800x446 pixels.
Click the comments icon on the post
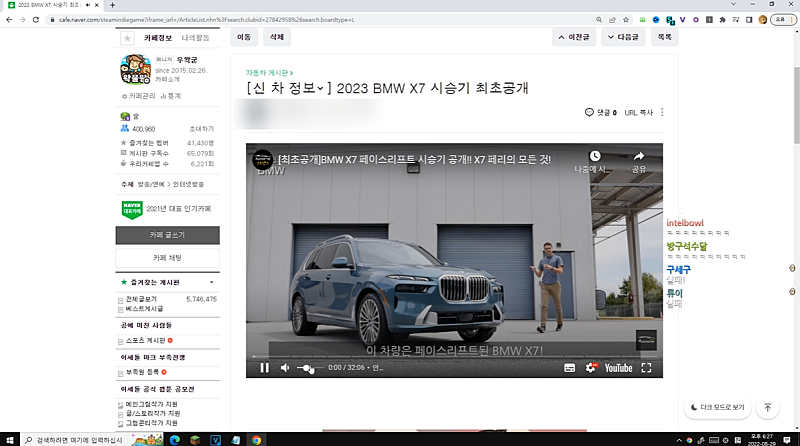click(590, 113)
